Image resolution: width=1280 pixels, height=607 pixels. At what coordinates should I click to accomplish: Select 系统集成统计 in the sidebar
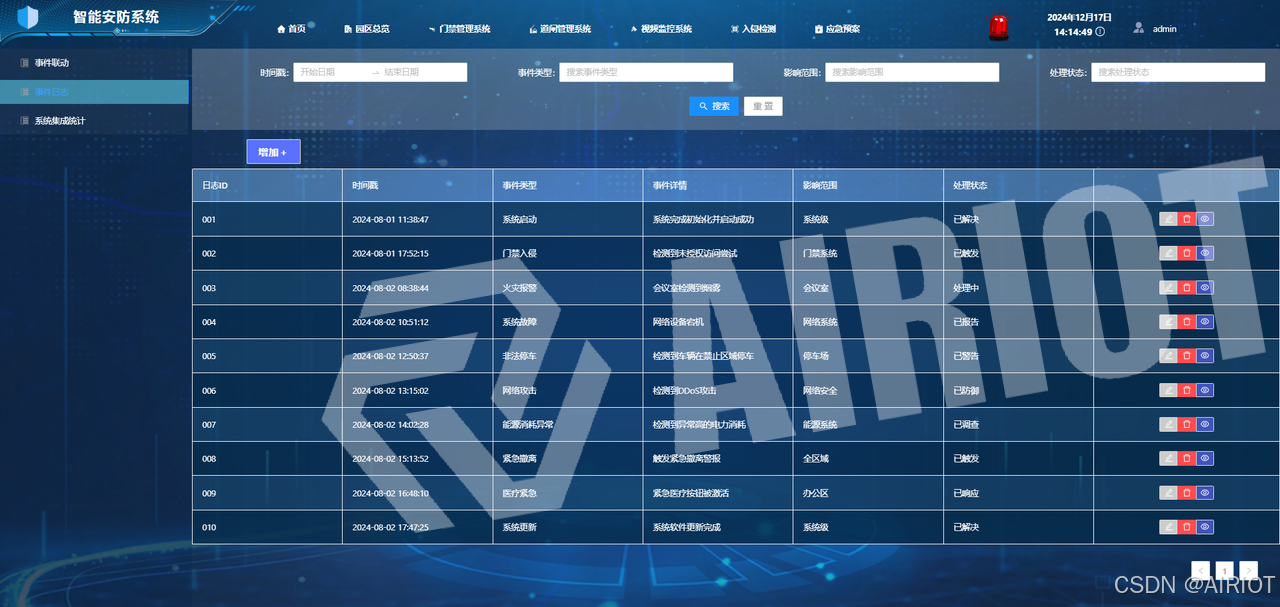[94, 121]
